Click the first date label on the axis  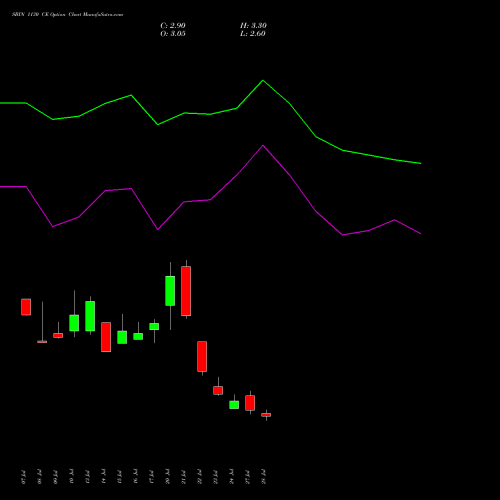[23, 477]
